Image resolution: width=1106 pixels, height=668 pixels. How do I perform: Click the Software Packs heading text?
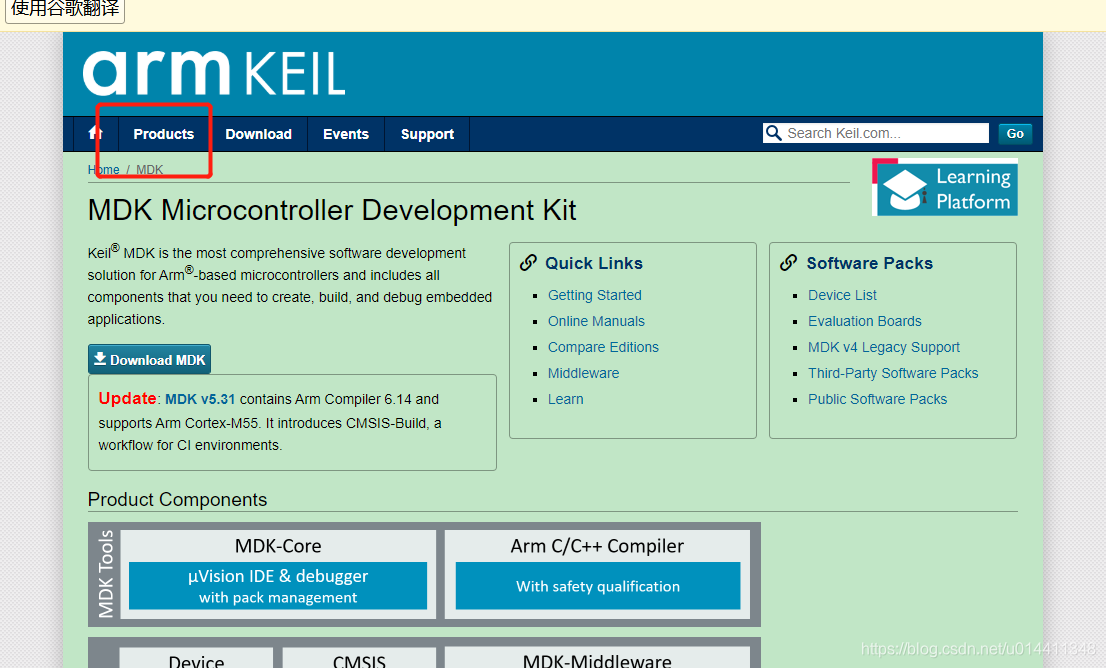point(870,263)
